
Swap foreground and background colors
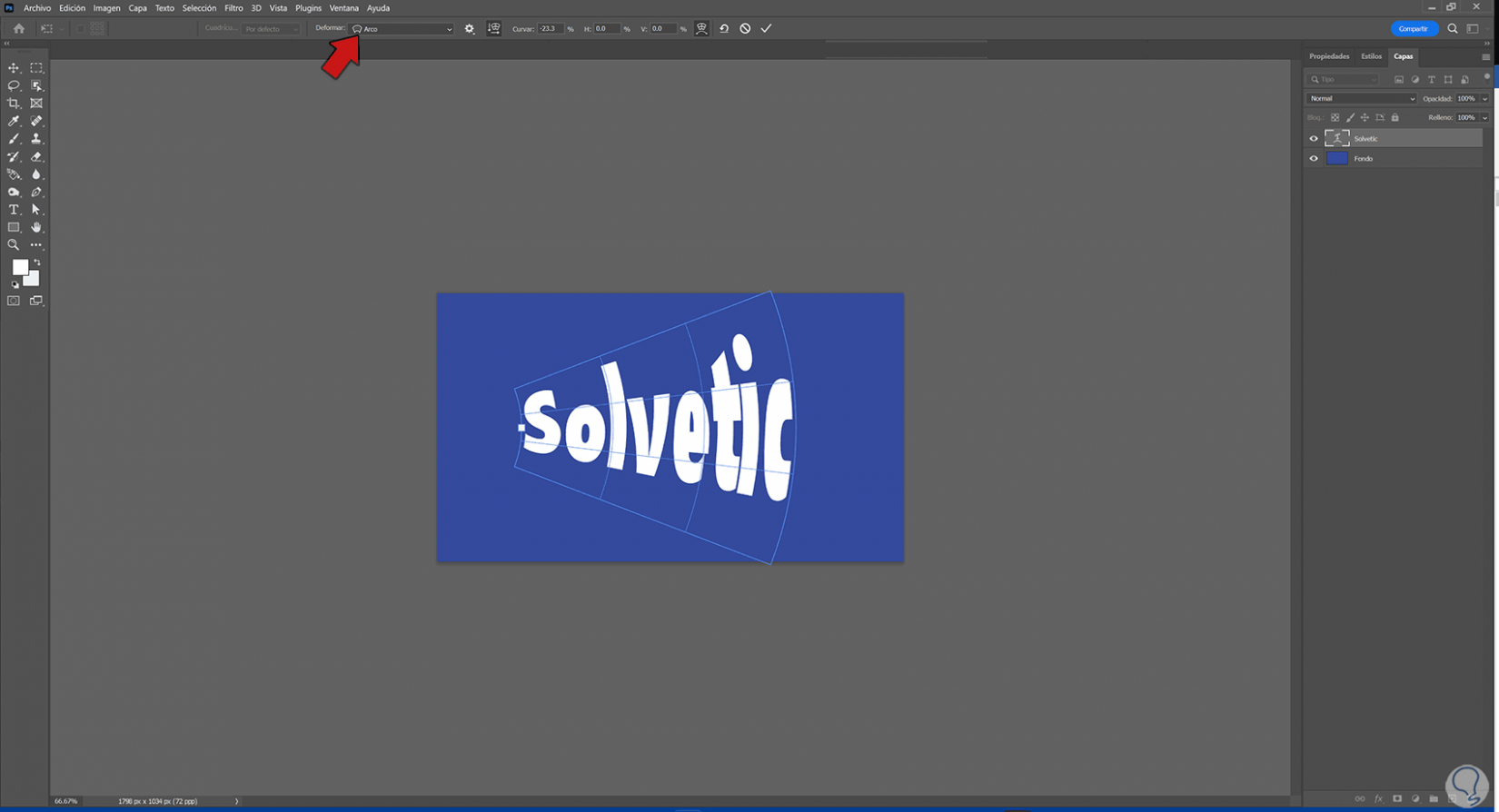37,262
